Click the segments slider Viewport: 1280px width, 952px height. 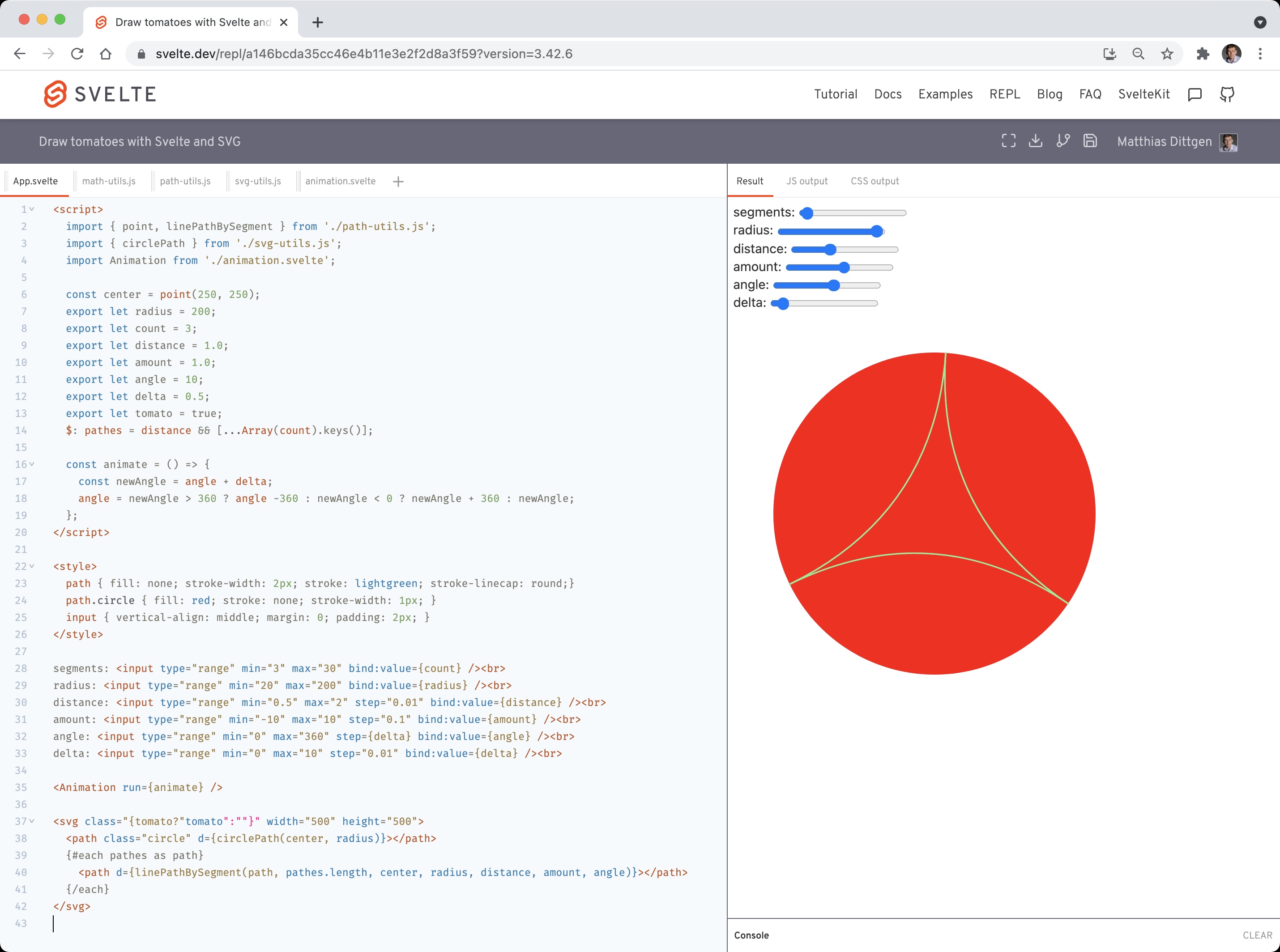click(x=853, y=213)
